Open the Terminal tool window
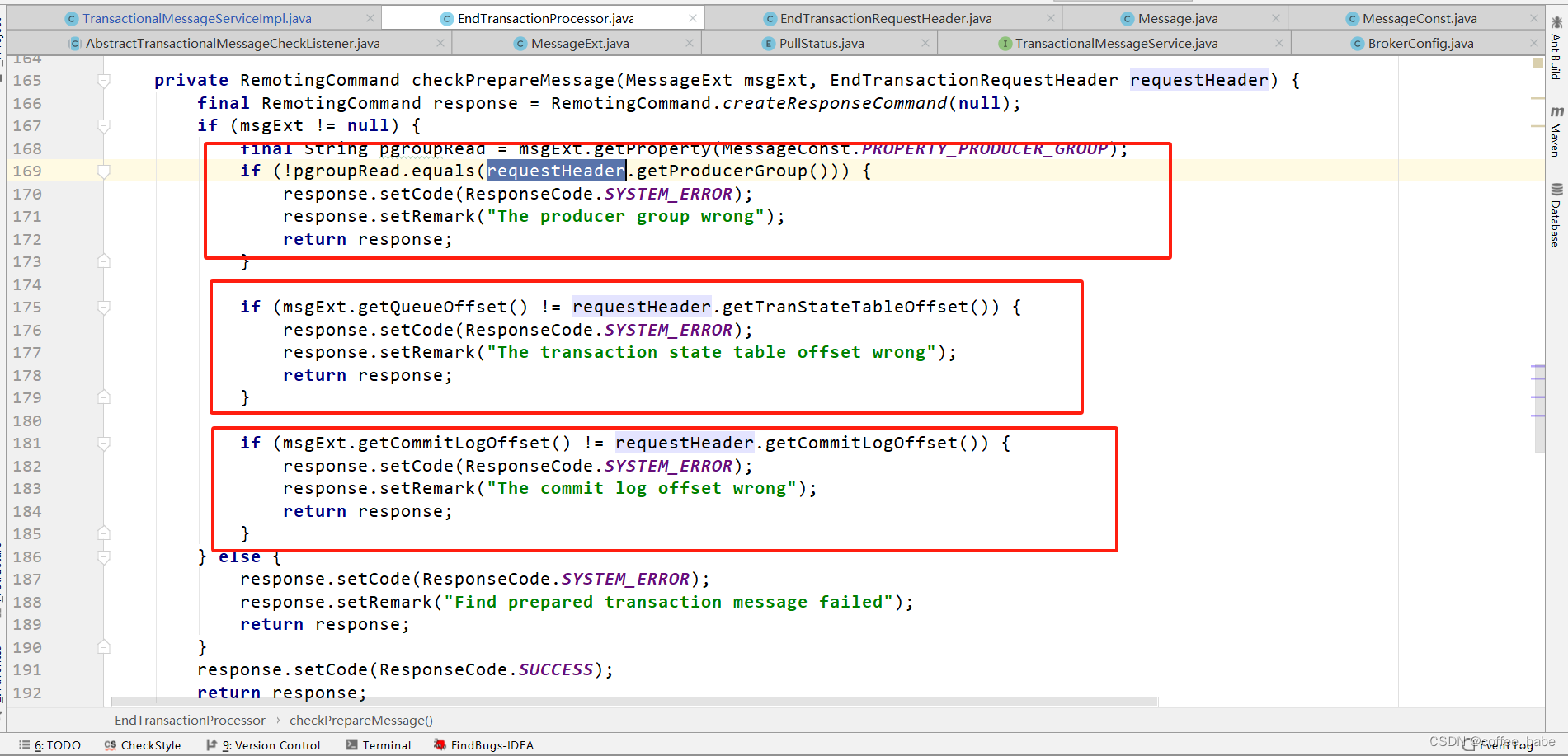 click(x=379, y=745)
